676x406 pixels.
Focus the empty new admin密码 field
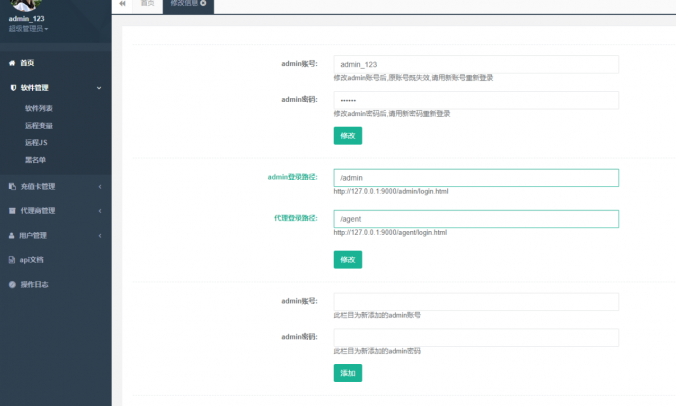pyautogui.click(x=476, y=337)
